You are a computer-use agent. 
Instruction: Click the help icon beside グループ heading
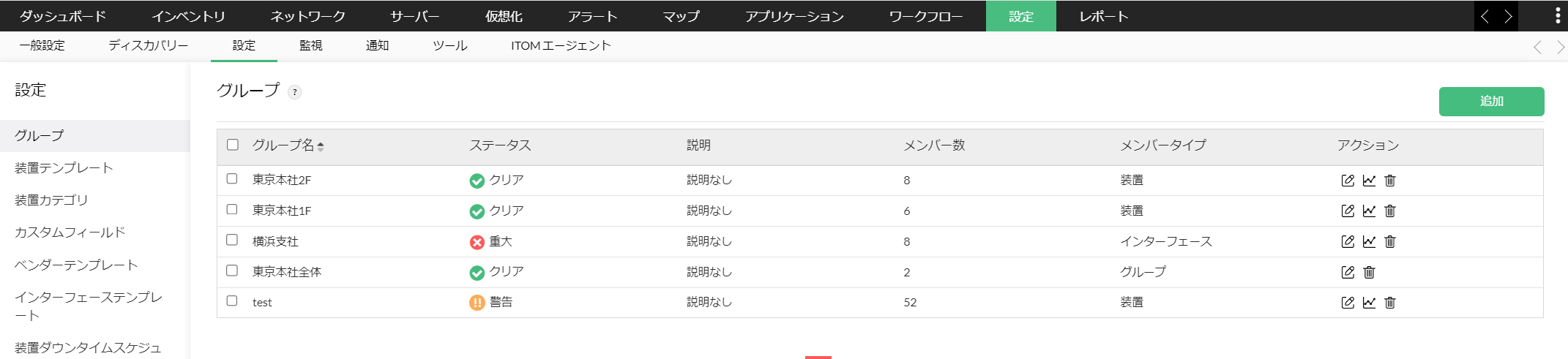tap(294, 92)
